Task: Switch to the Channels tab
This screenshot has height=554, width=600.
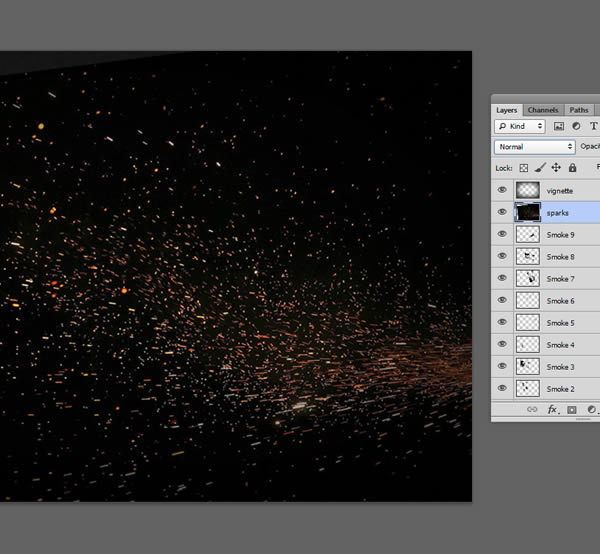Action: (x=543, y=110)
